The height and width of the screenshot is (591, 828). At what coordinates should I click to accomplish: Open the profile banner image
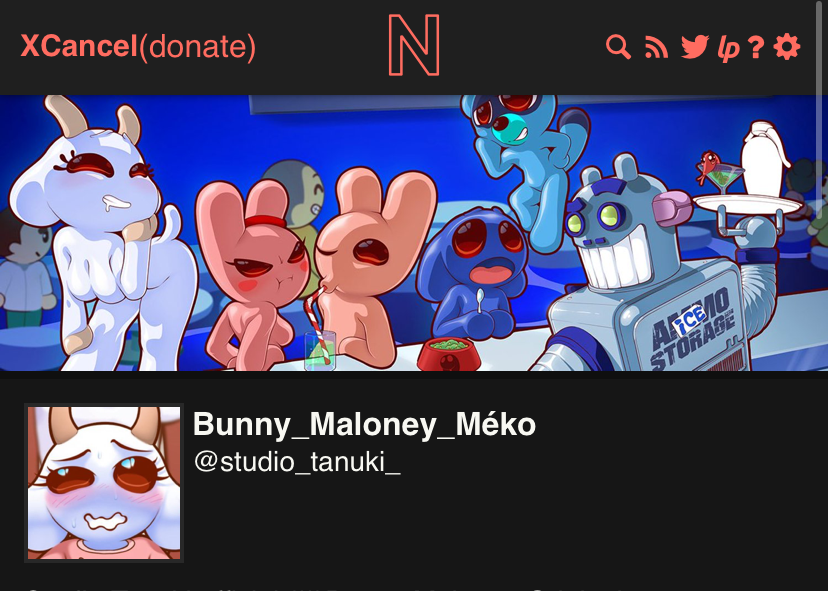[x=414, y=233]
